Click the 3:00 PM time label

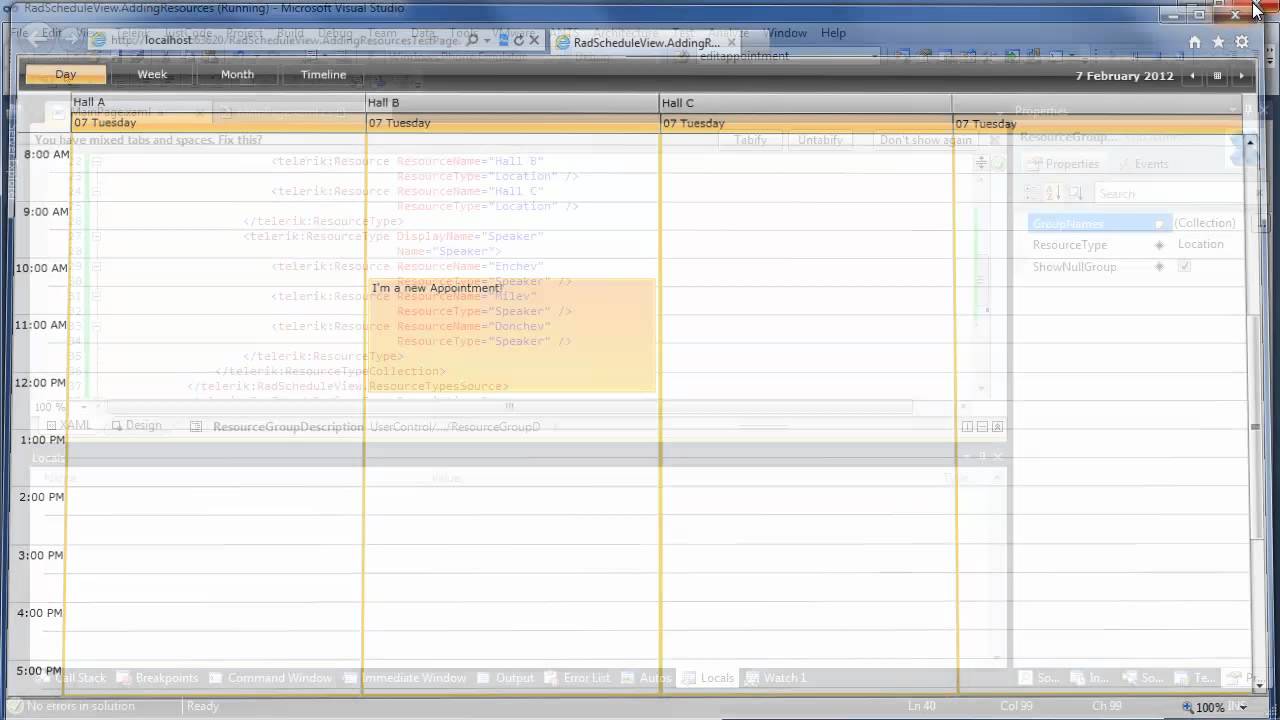[42, 555]
